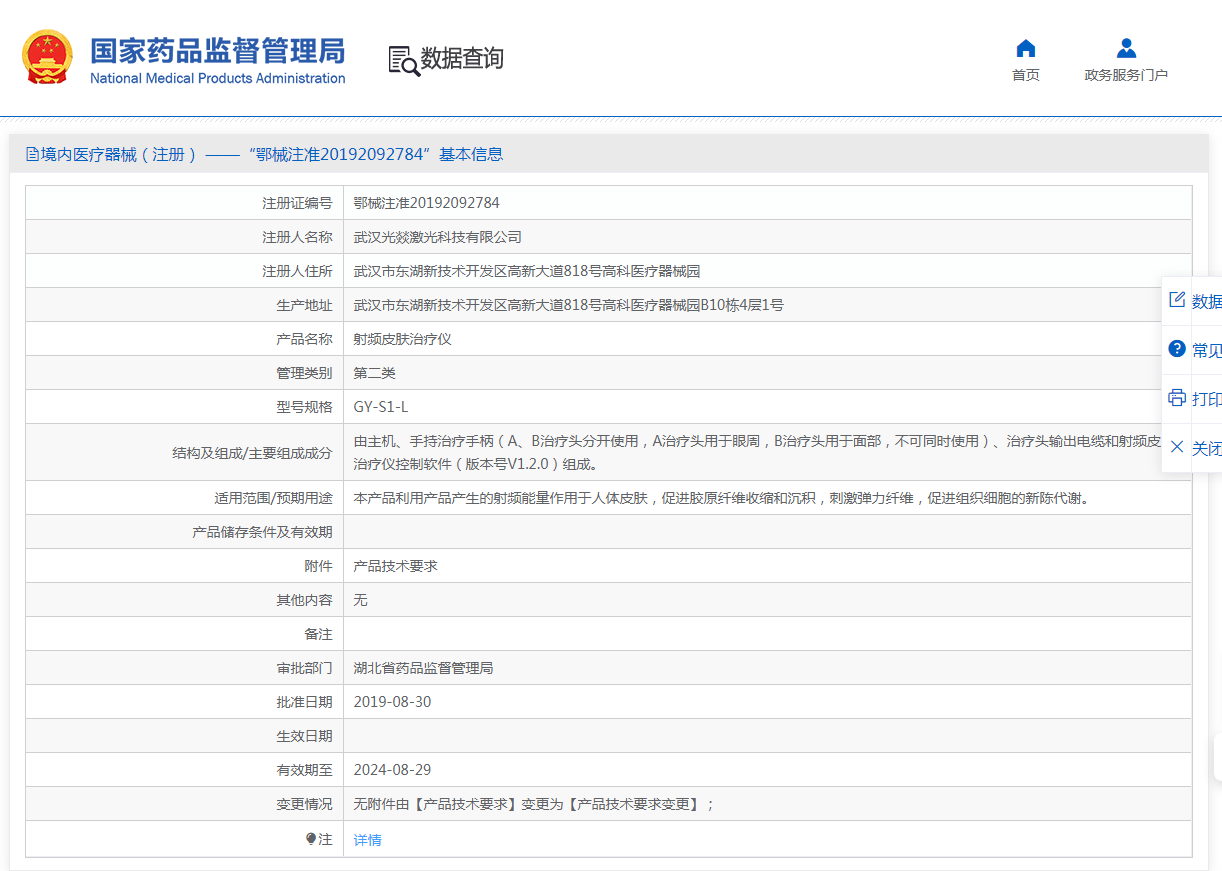Click the 常见 side panel label

tap(1207, 350)
